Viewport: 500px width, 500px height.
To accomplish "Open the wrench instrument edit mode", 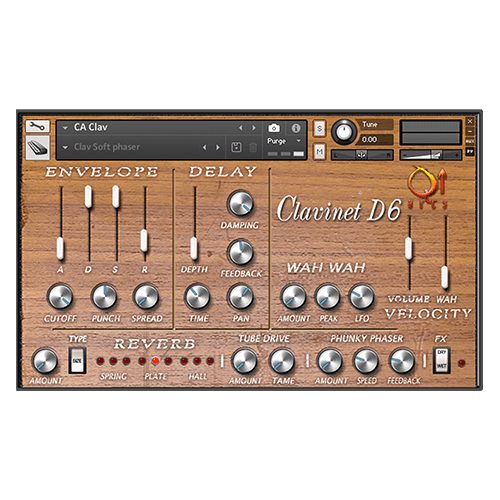I will pos(38,126).
